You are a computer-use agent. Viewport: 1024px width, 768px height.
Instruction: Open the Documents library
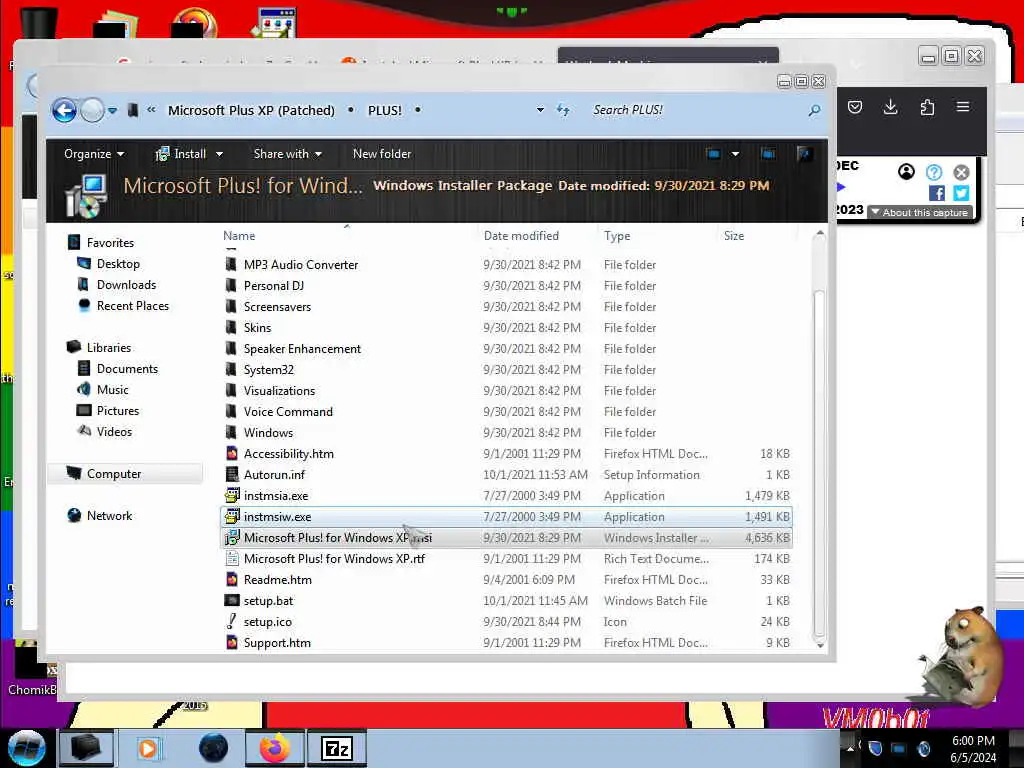click(x=127, y=368)
